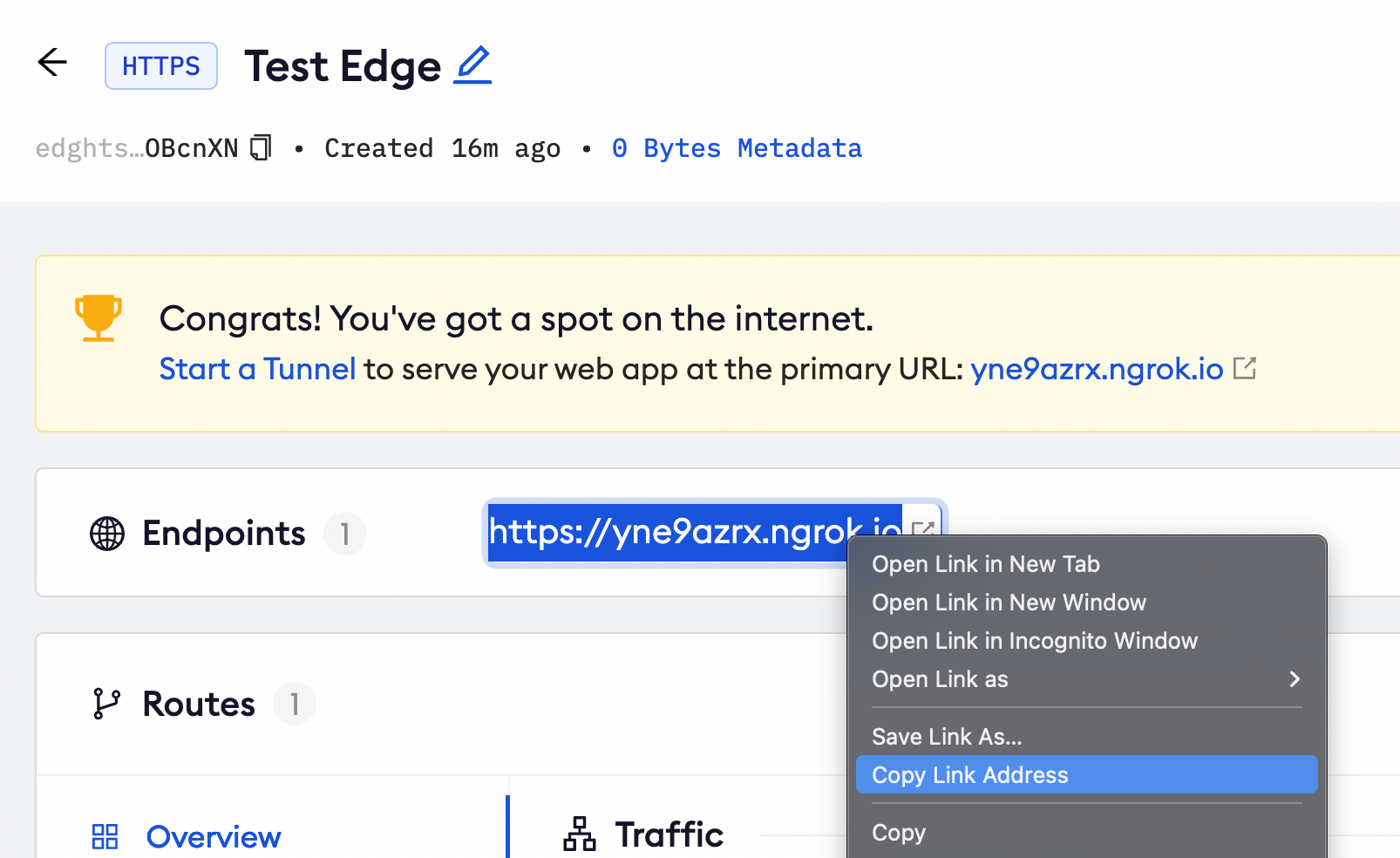This screenshot has height=858, width=1400.
Task: Click the HTTPS badge
Action: coord(161,66)
